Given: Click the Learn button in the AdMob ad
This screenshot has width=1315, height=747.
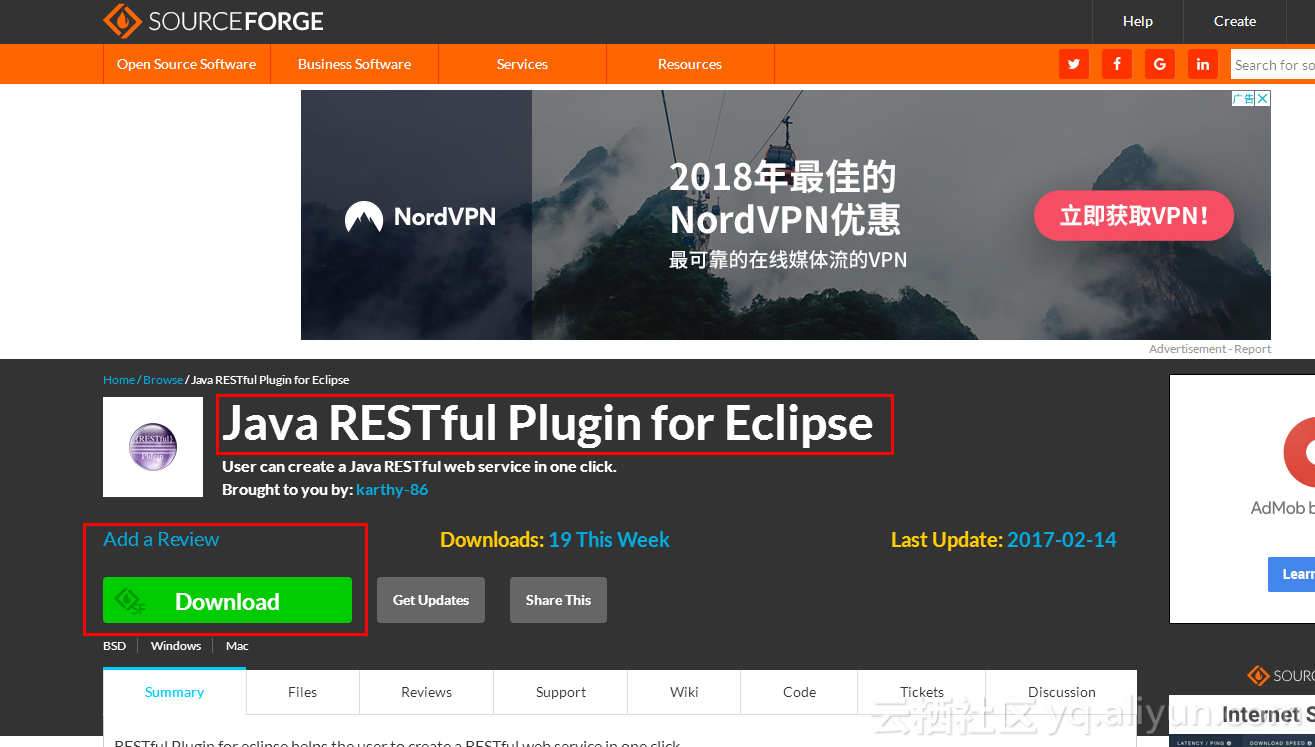Looking at the screenshot, I should [1292, 574].
